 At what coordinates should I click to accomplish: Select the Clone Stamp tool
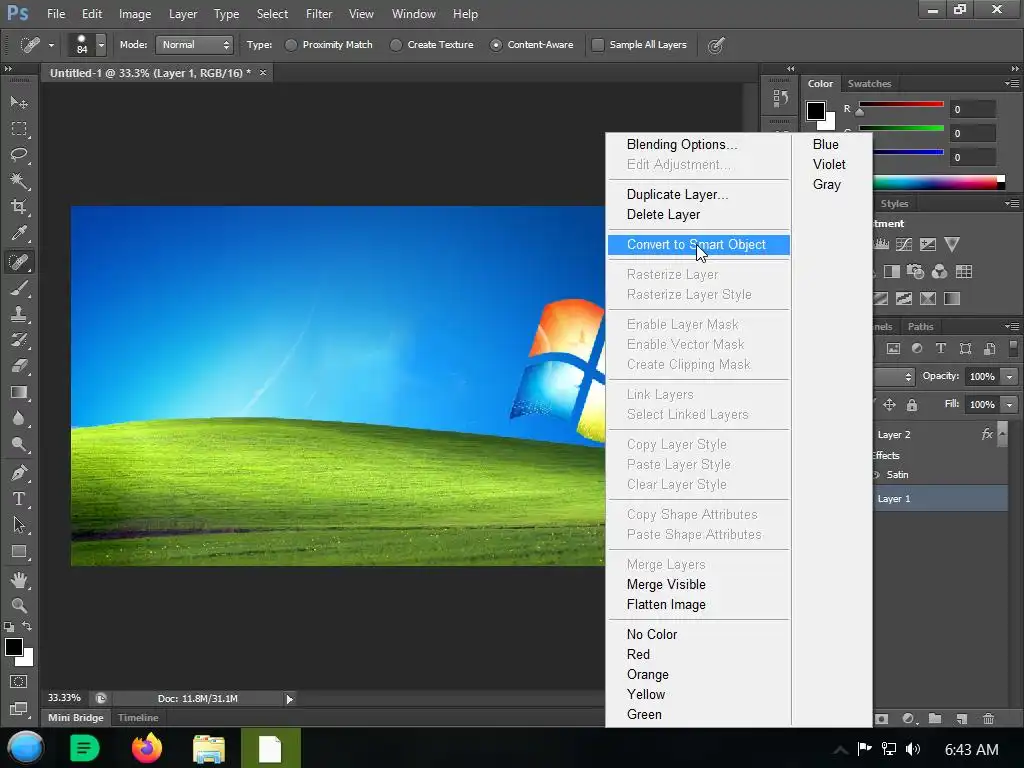point(19,314)
